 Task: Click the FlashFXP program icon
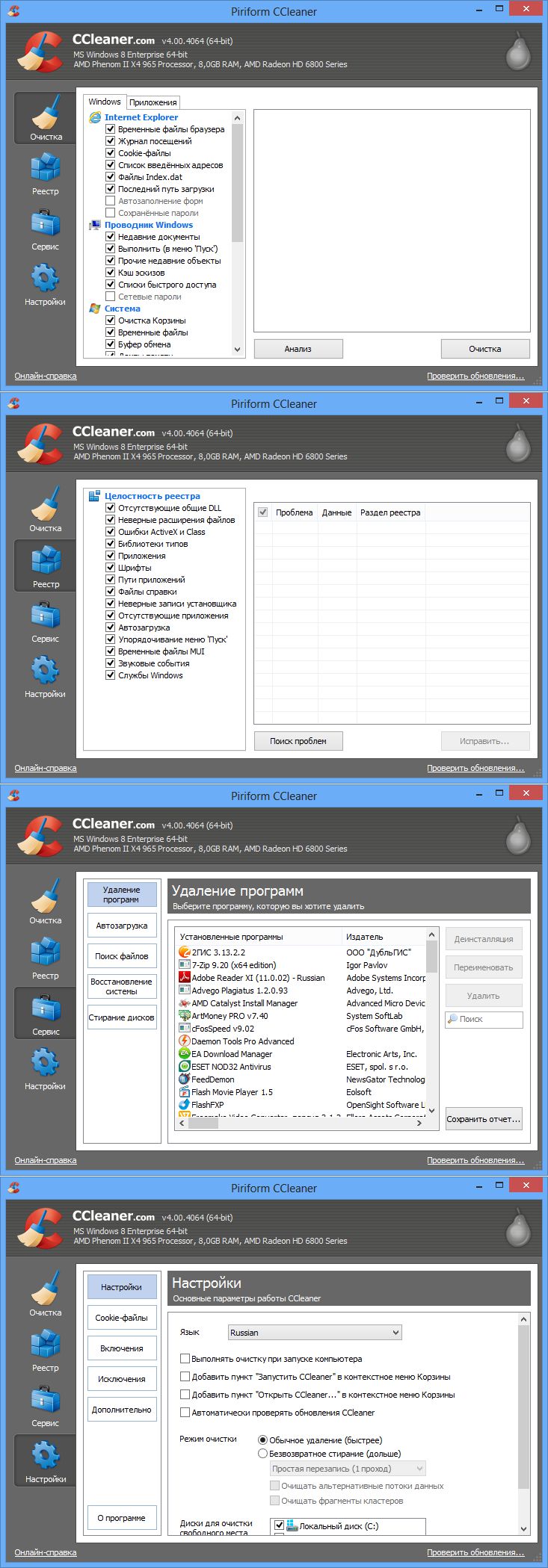pyautogui.click(x=185, y=1105)
